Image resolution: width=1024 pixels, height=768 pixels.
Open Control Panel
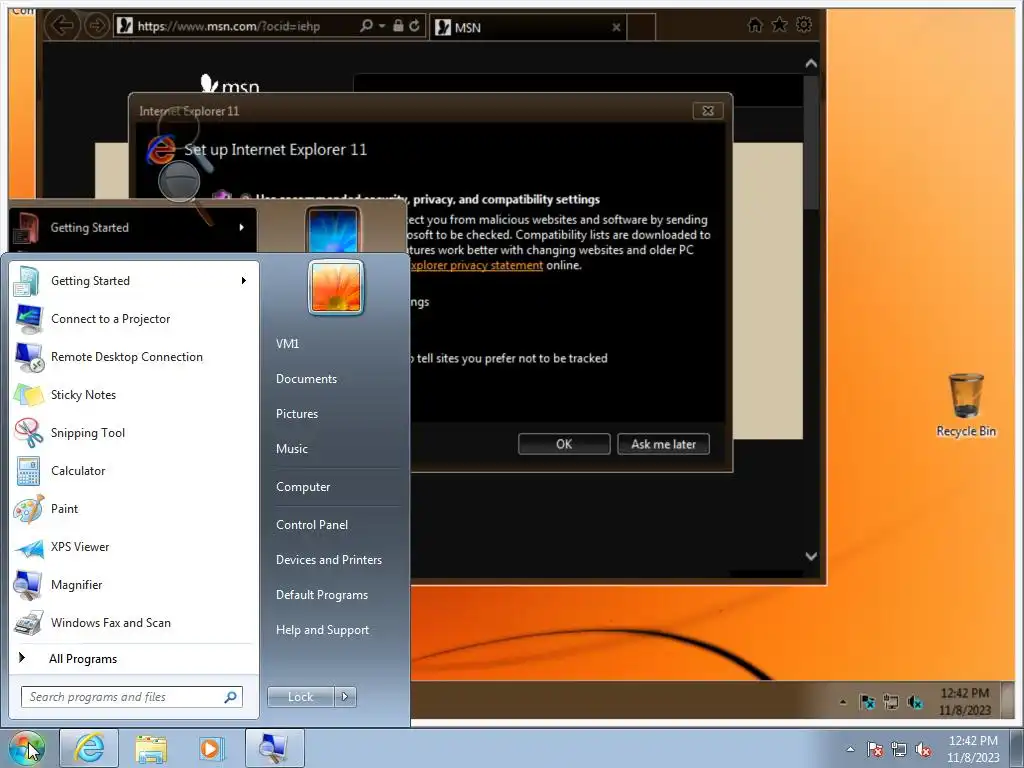coord(312,524)
